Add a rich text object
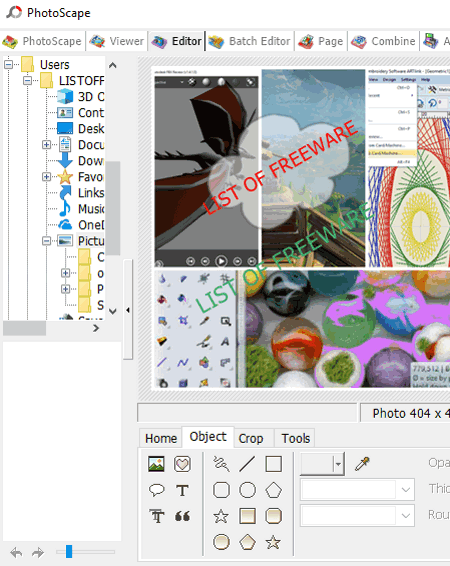The height and width of the screenshot is (566, 450). pyautogui.click(x=157, y=516)
